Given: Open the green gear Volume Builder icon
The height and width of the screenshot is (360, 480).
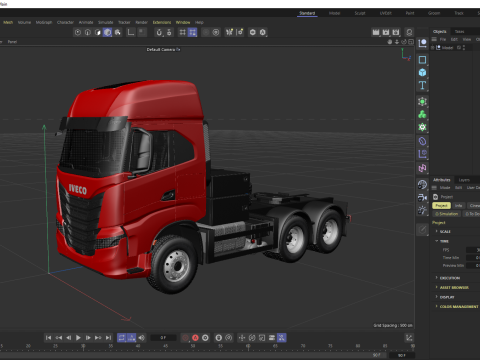Looking at the screenshot, I should click(x=422, y=127).
